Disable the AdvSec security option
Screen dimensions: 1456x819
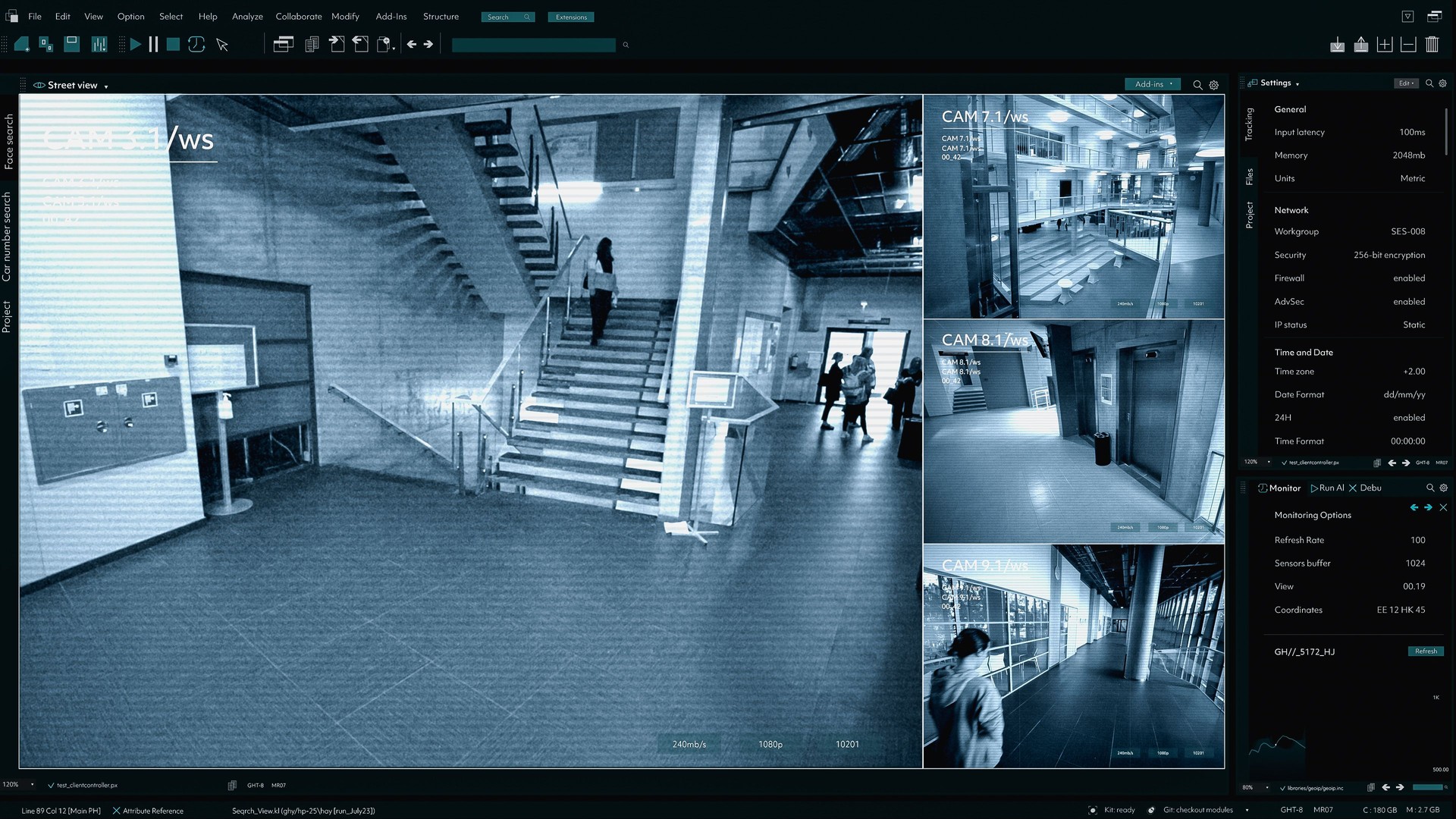coord(1408,301)
